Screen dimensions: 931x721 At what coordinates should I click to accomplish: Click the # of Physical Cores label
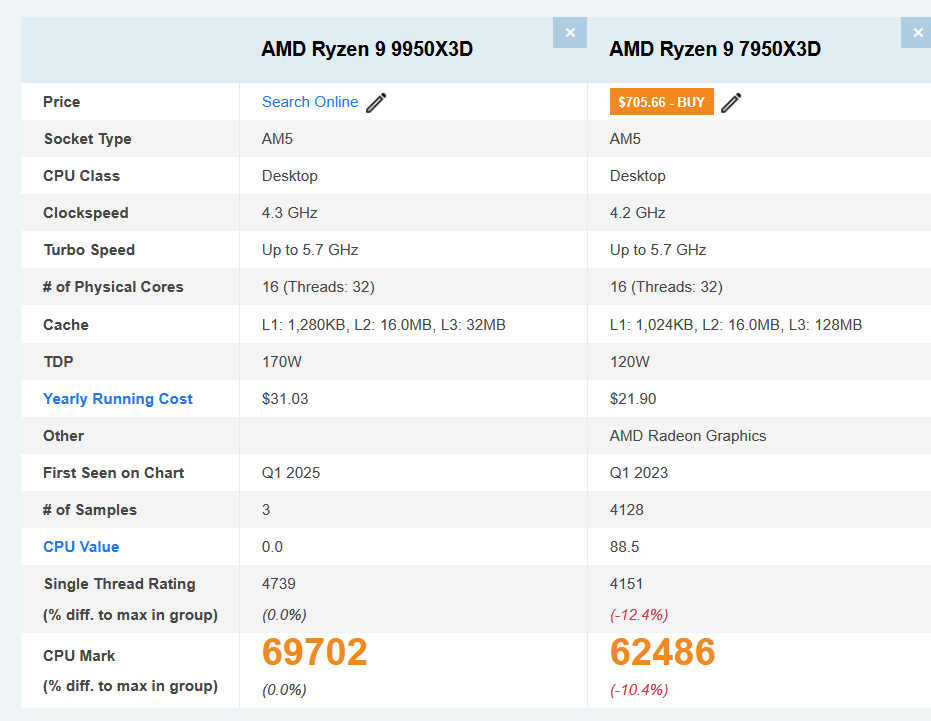[x=113, y=287]
